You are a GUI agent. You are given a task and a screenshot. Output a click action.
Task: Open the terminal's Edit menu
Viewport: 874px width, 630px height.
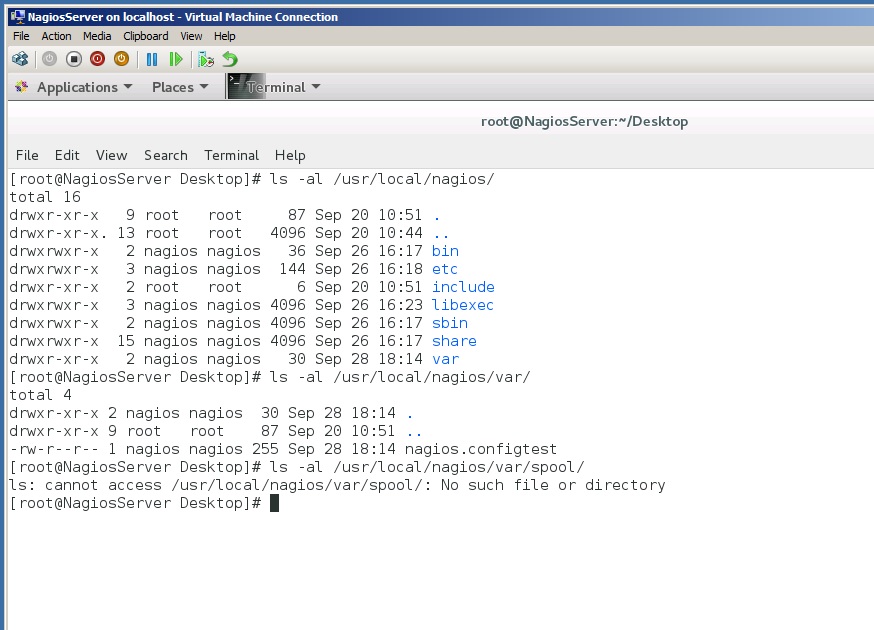(67, 155)
